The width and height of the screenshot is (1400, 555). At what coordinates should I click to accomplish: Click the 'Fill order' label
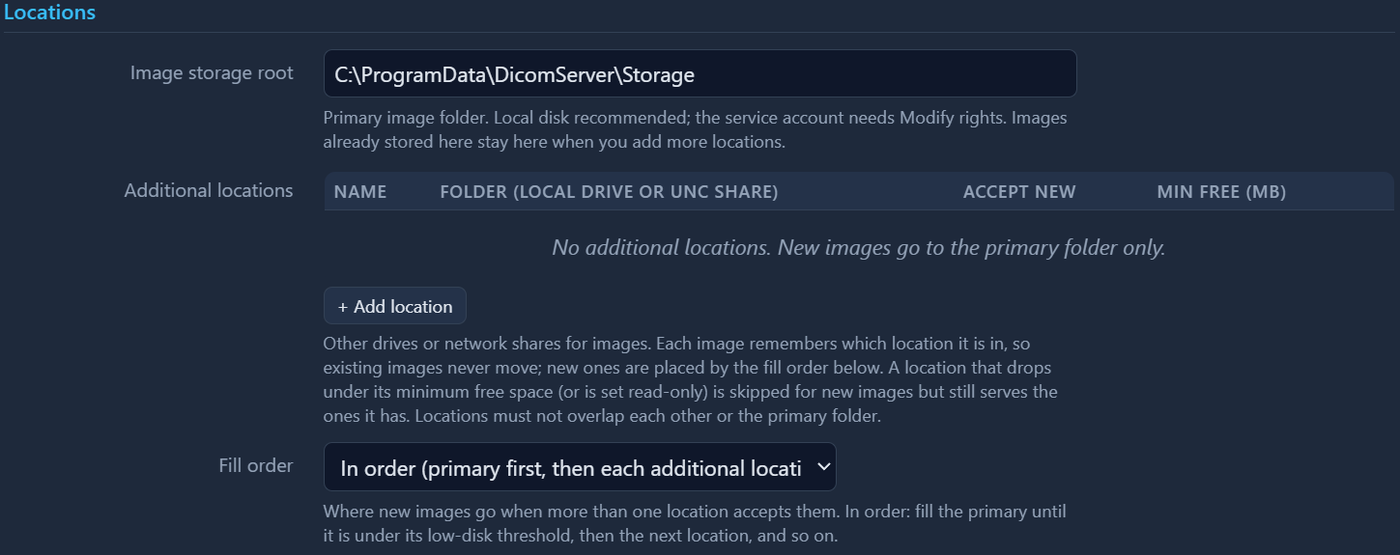[x=256, y=465]
